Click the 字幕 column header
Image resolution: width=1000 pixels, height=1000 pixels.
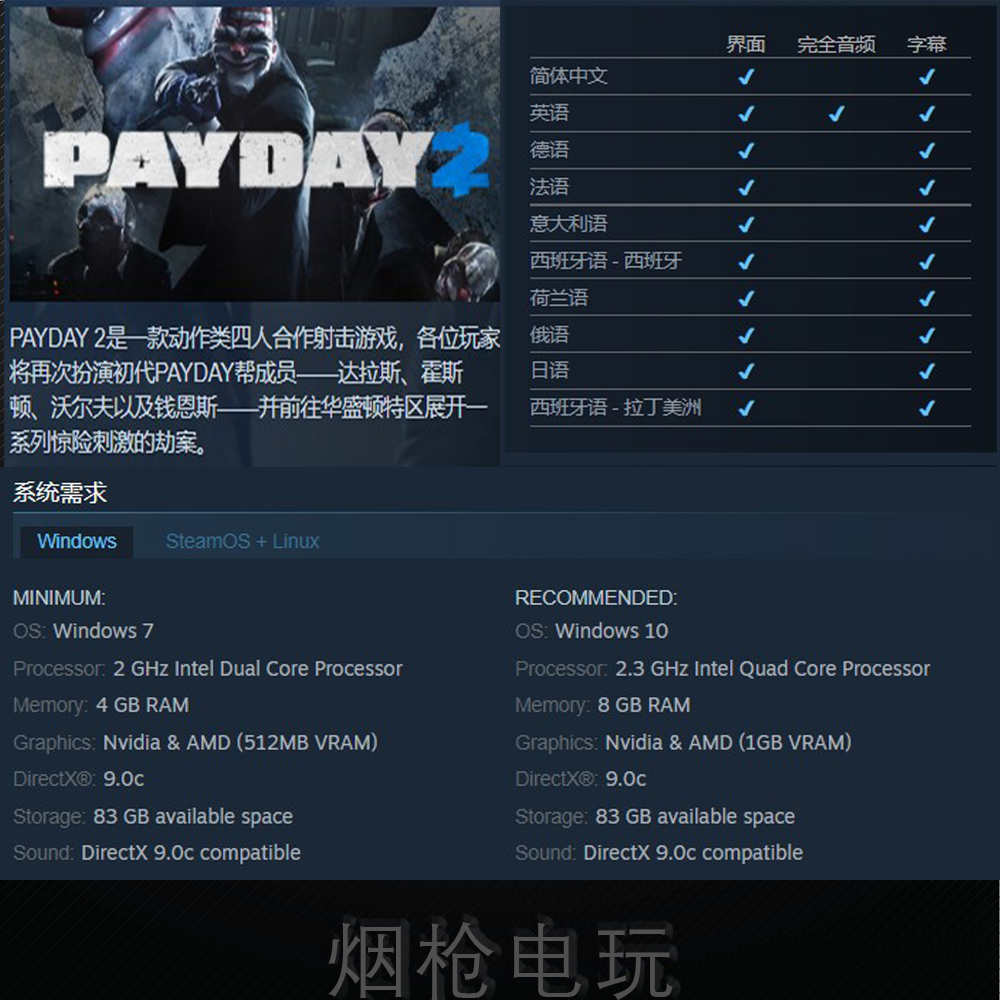pos(926,44)
